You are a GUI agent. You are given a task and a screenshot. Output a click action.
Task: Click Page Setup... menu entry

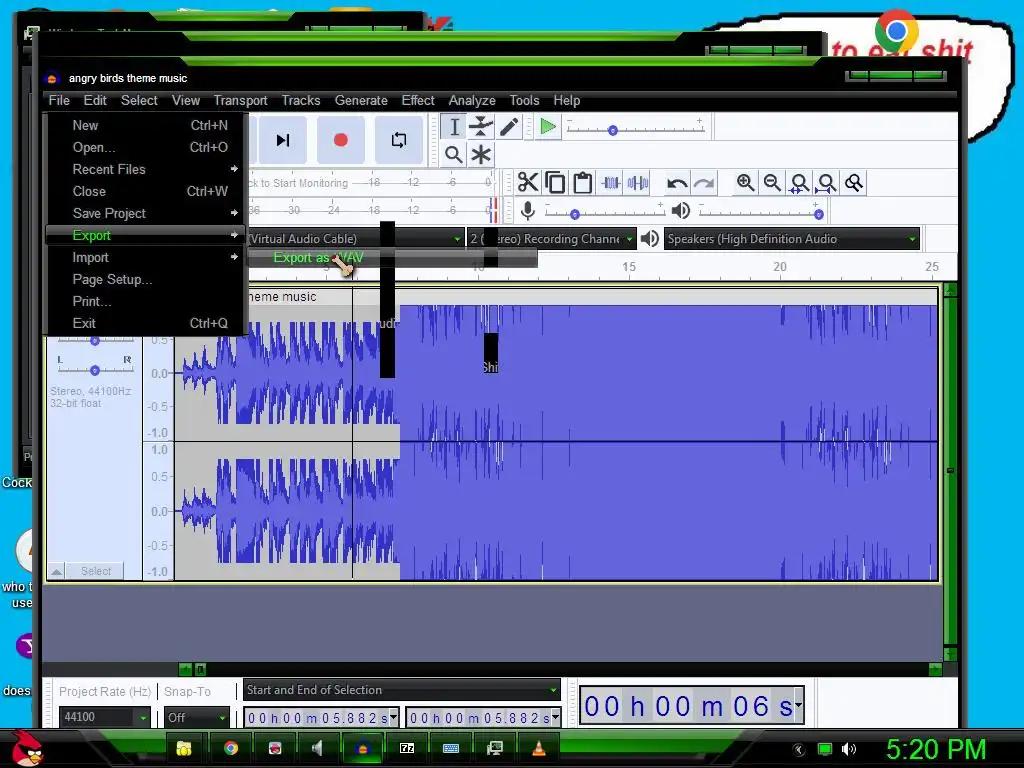click(x=146, y=280)
